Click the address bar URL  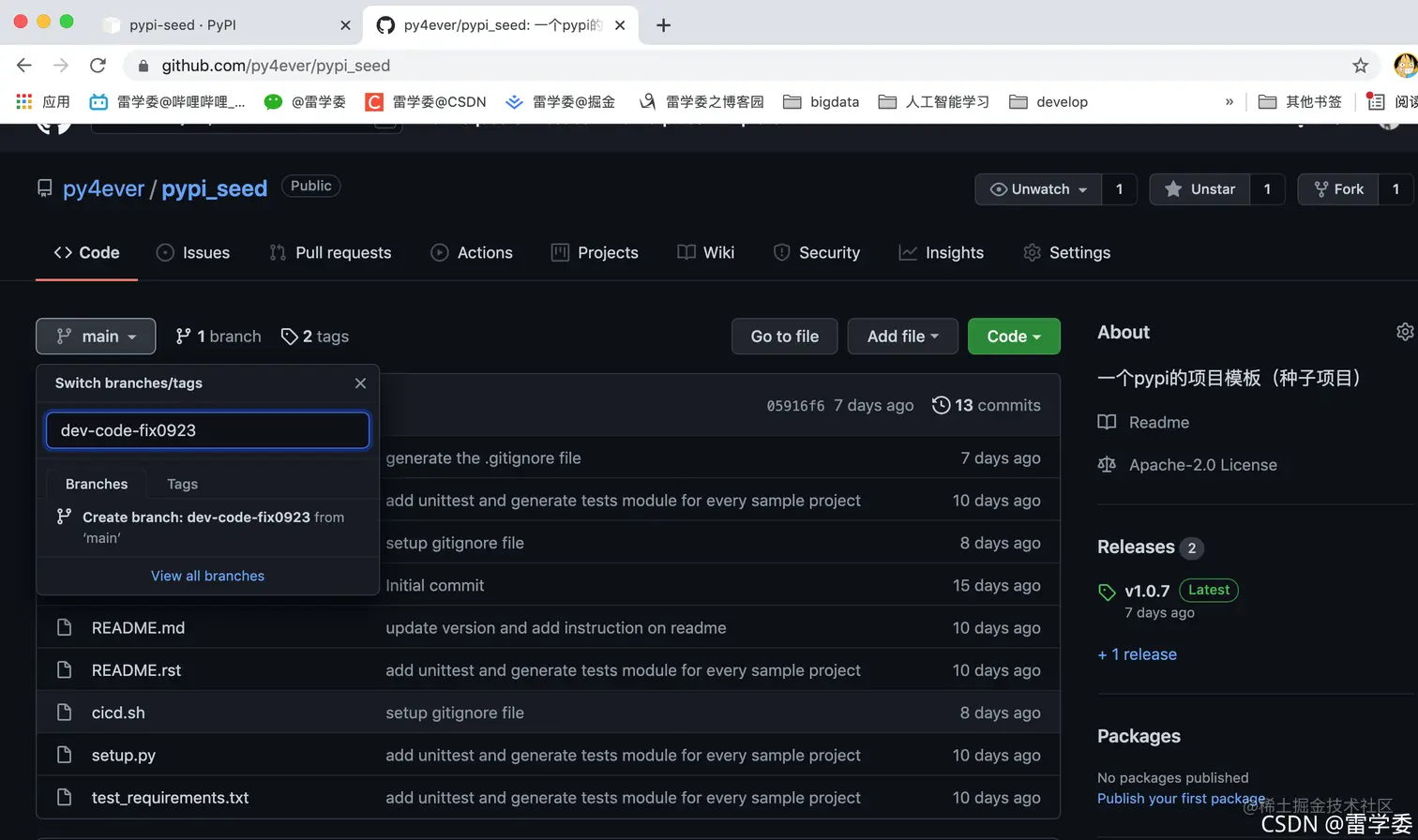[276, 66]
